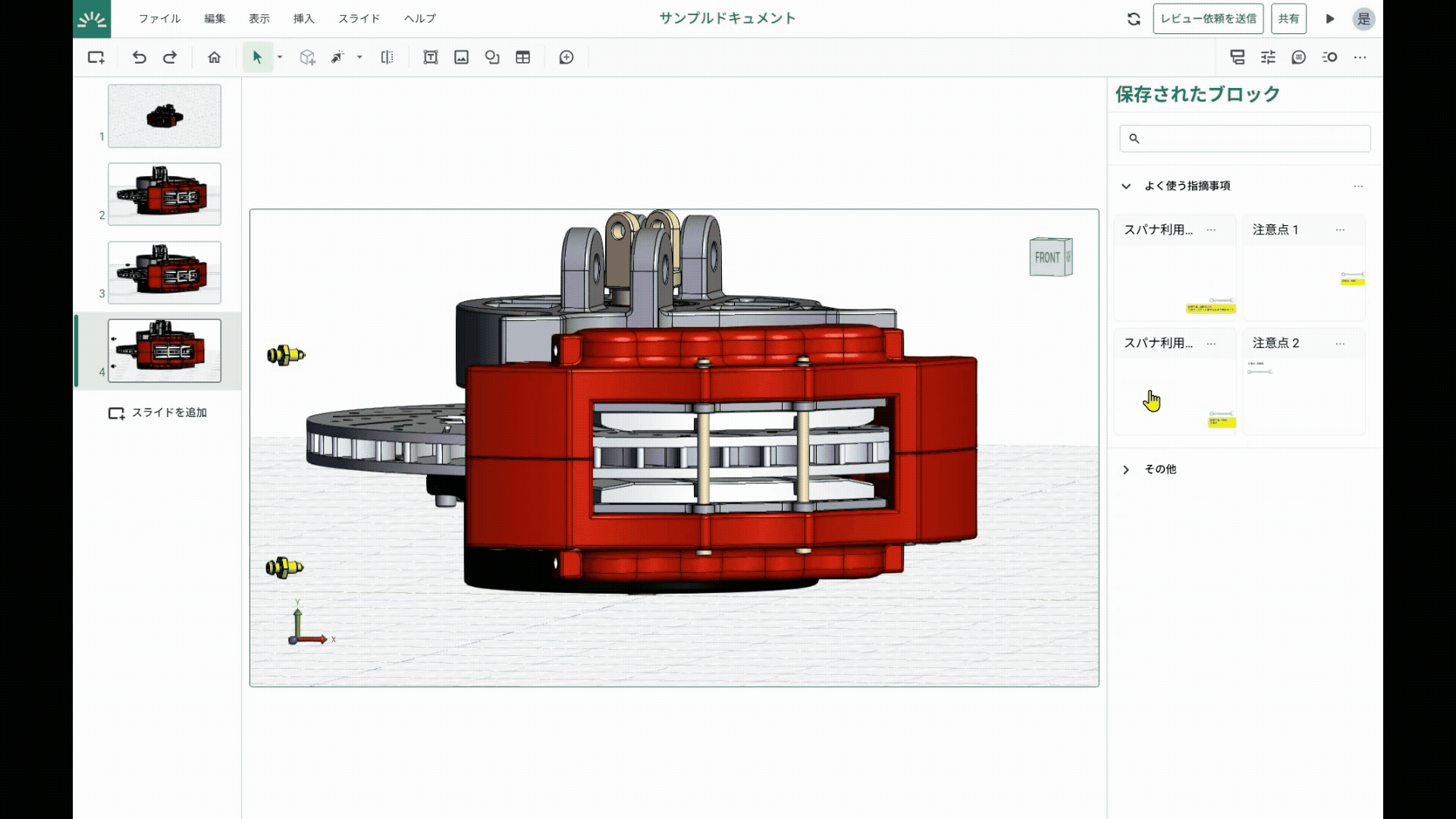The image size is (1456, 819).
Task: Click the insert text box icon
Action: pyautogui.click(x=431, y=58)
